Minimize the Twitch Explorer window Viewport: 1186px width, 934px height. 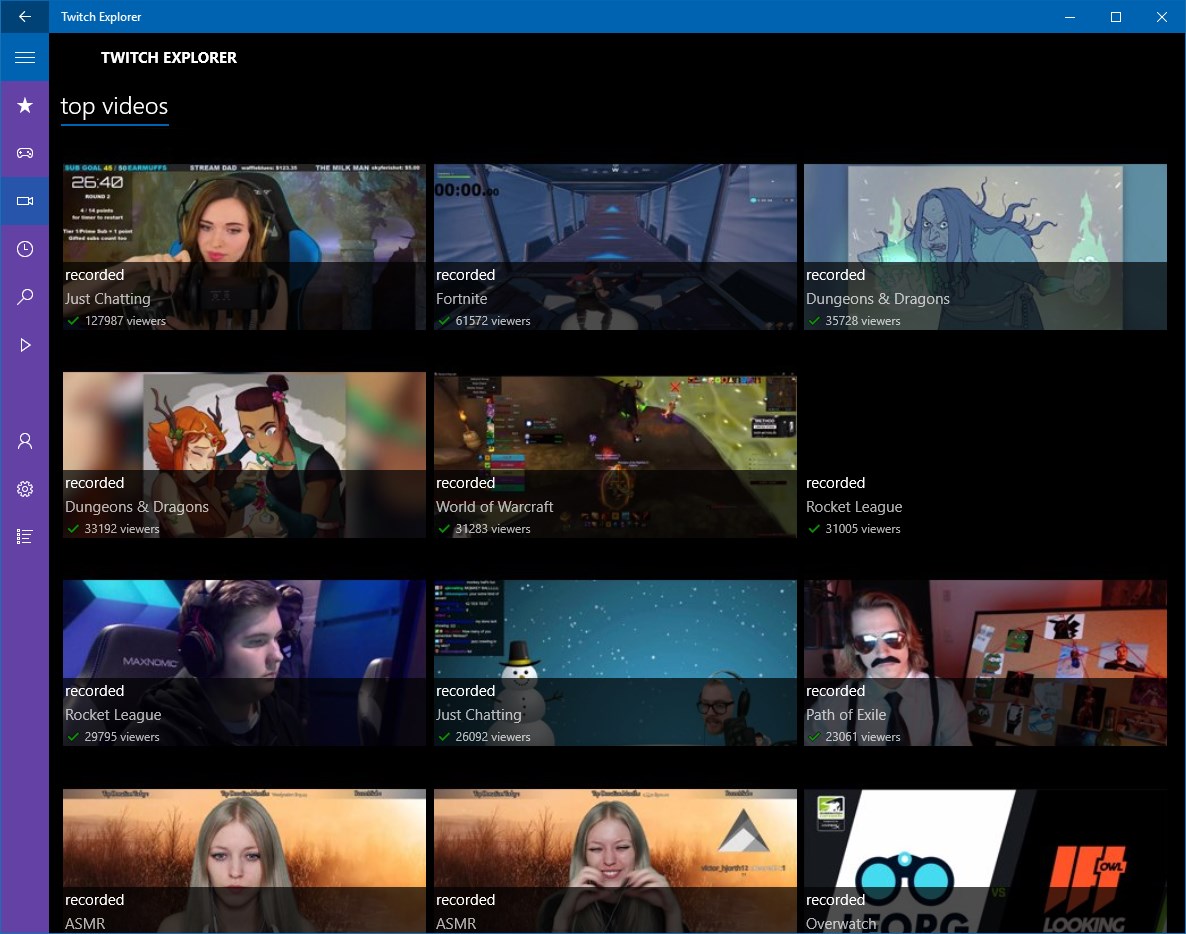1070,17
